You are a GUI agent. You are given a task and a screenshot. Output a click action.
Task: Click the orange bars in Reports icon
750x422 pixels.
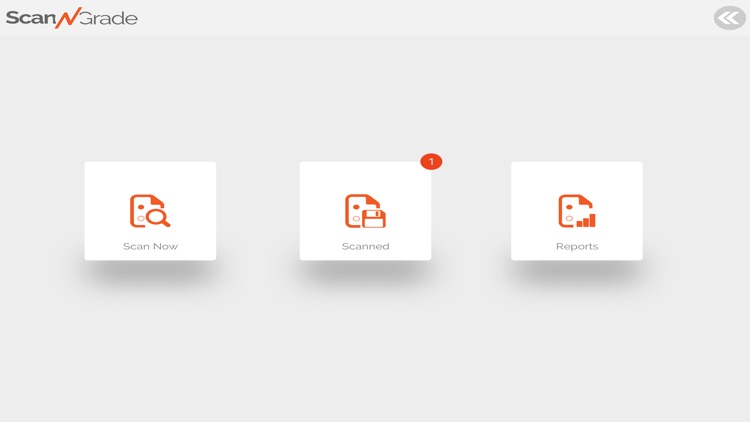click(x=586, y=221)
